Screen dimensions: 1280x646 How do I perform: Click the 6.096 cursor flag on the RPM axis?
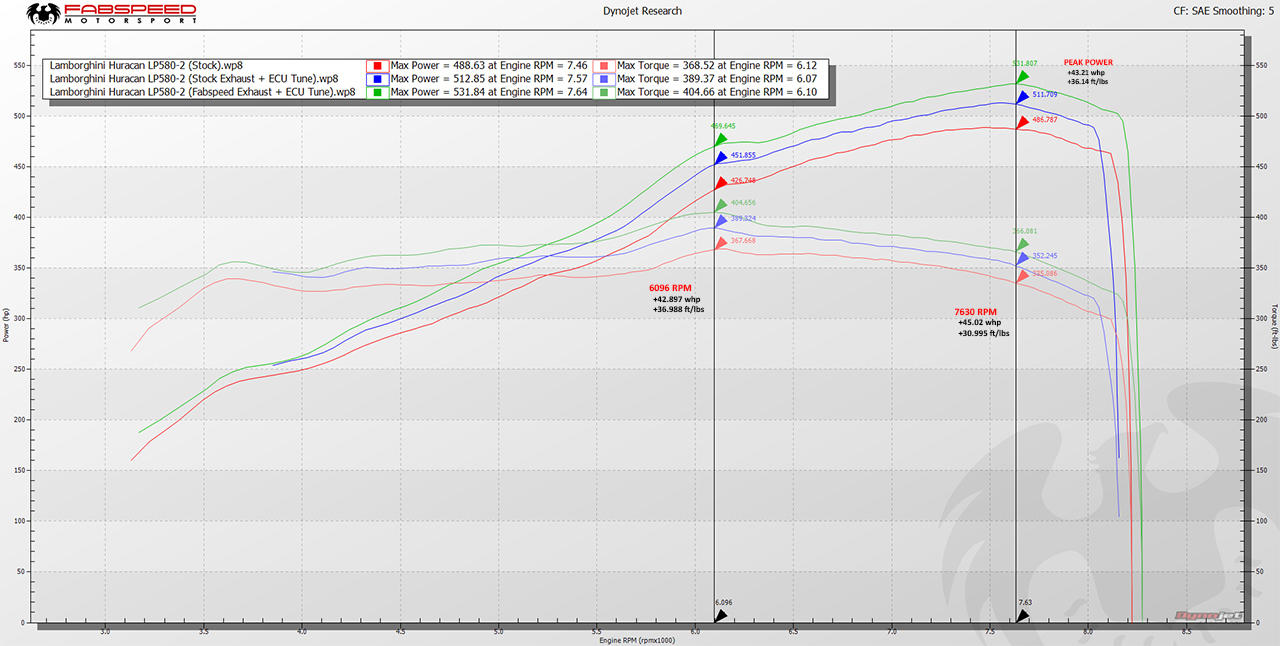click(721, 601)
